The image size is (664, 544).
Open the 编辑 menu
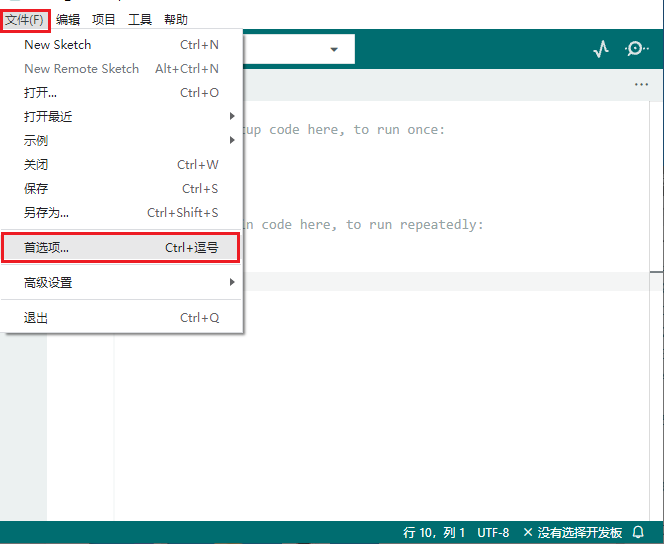68,19
